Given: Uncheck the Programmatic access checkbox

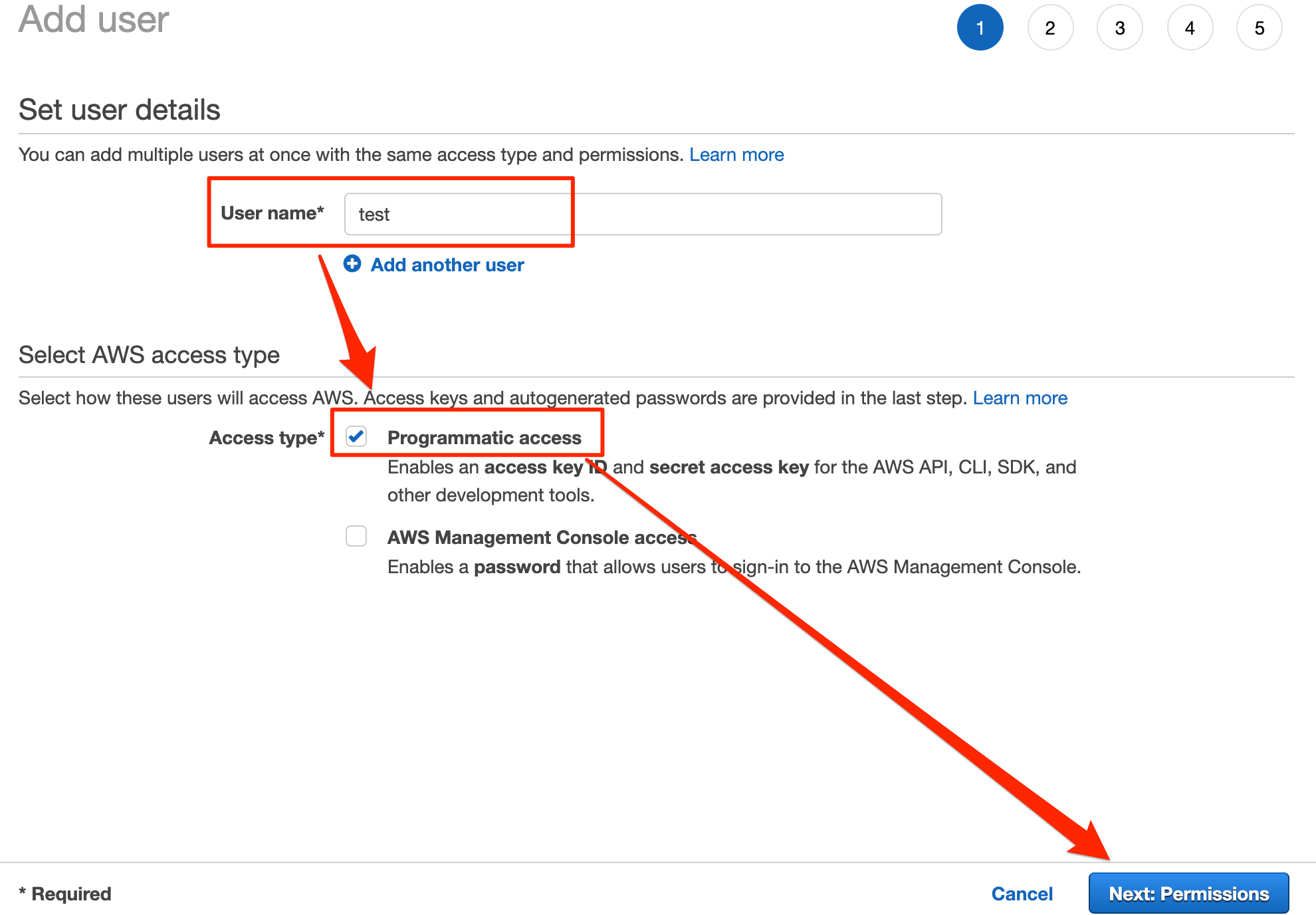Looking at the screenshot, I should point(356,436).
